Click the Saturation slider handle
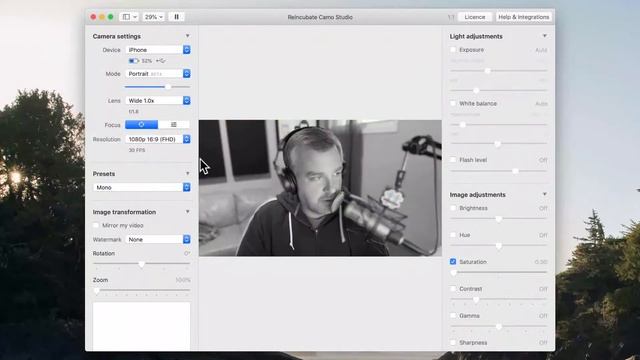 coord(454,273)
